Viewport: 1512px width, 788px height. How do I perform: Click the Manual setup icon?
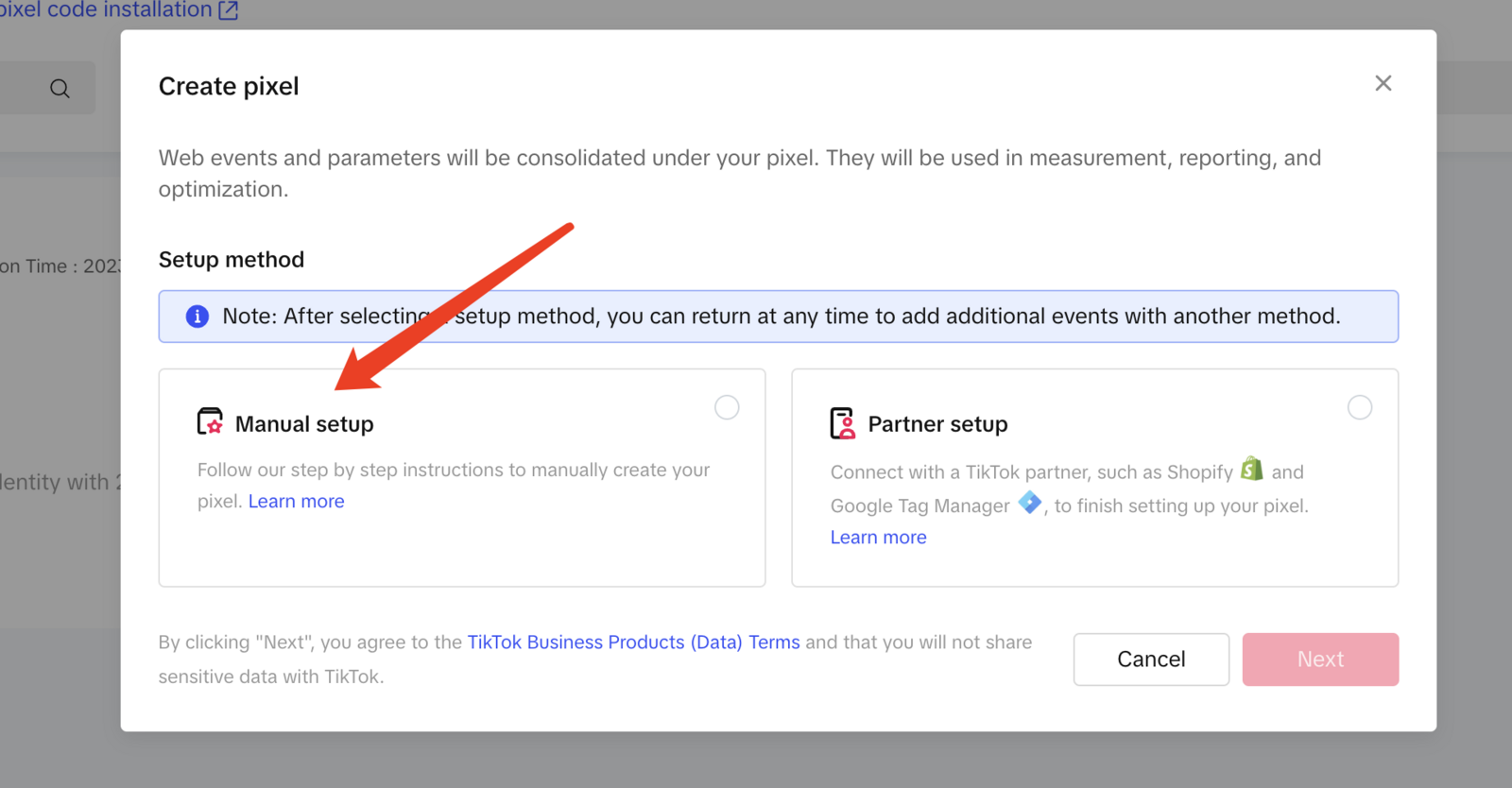pyautogui.click(x=210, y=422)
